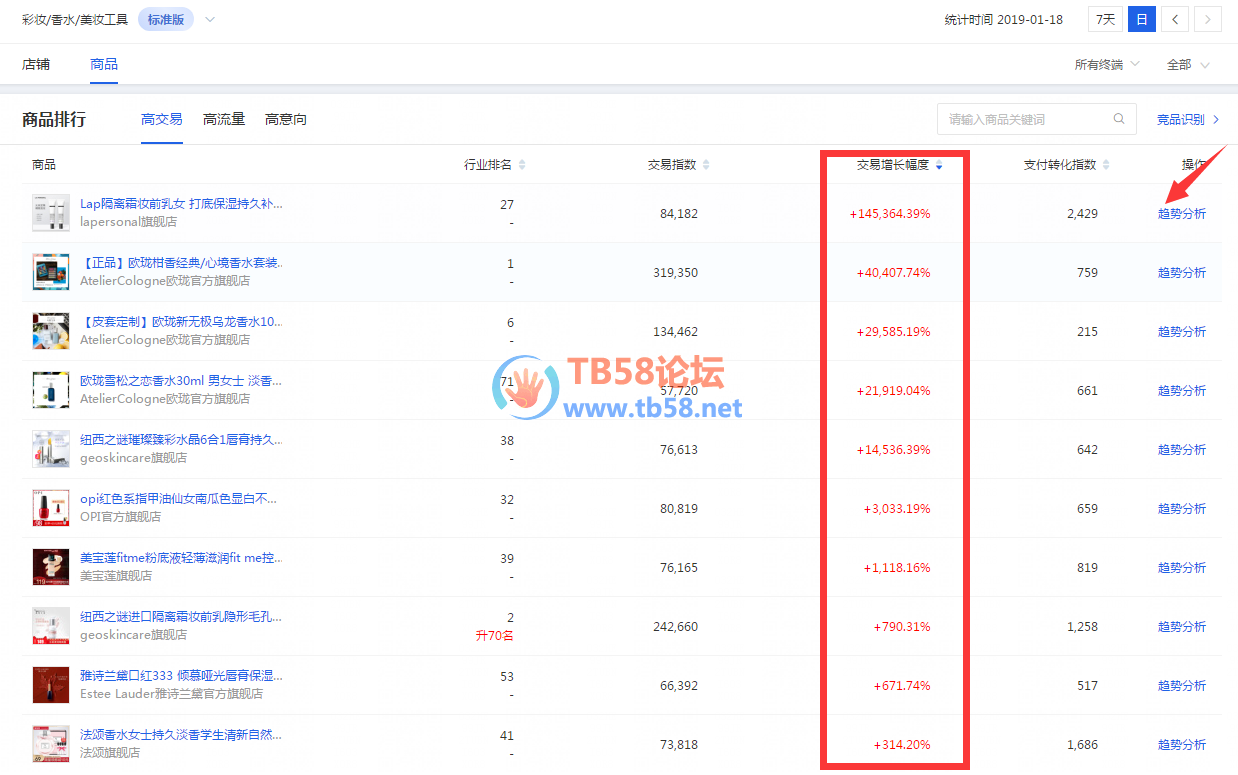Open the 纽西之谜进口隔离霜 product link
The height and width of the screenshot is (775, 1238).
181,617
